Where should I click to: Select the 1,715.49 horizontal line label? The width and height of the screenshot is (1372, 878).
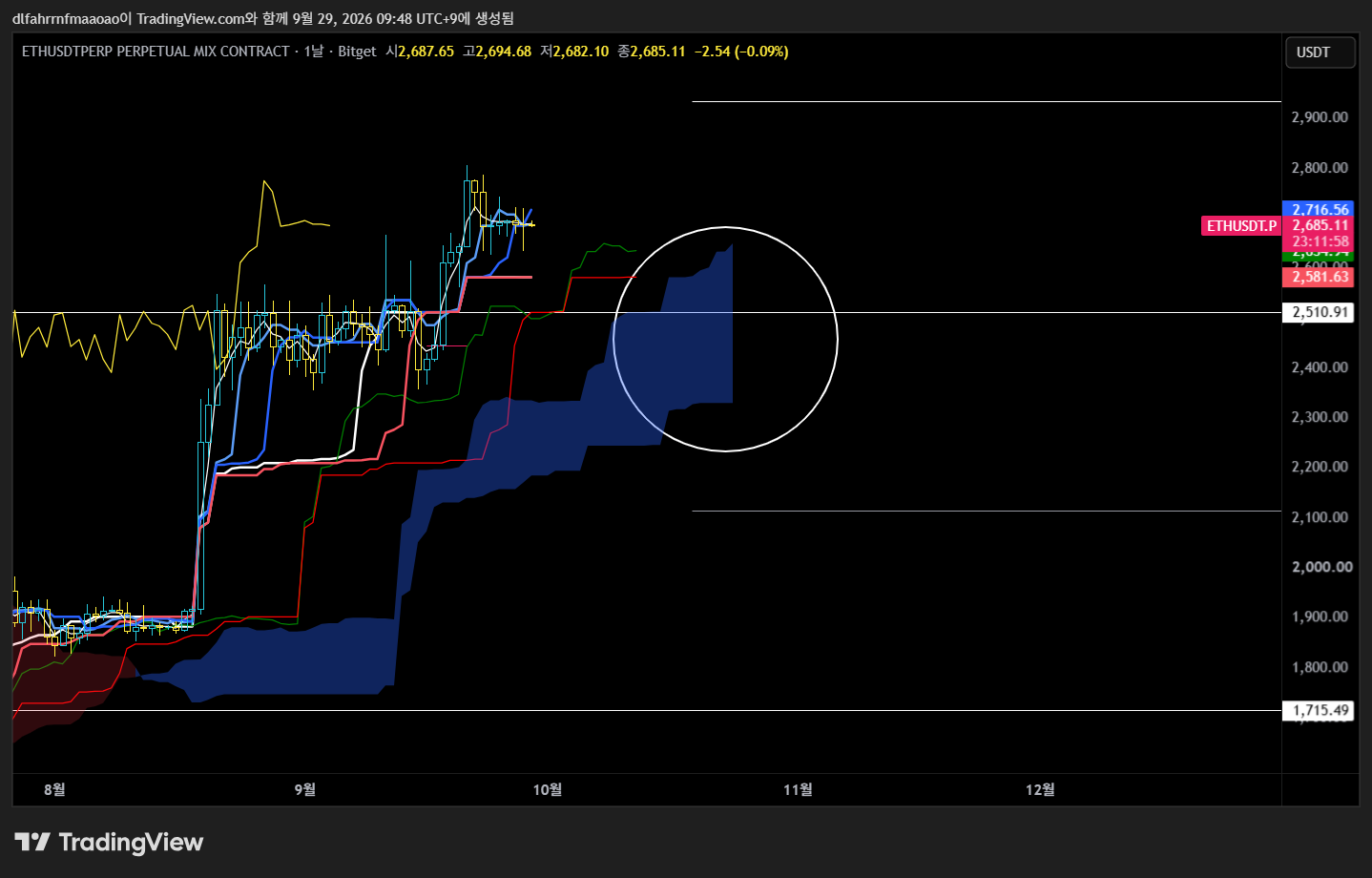1320,710
